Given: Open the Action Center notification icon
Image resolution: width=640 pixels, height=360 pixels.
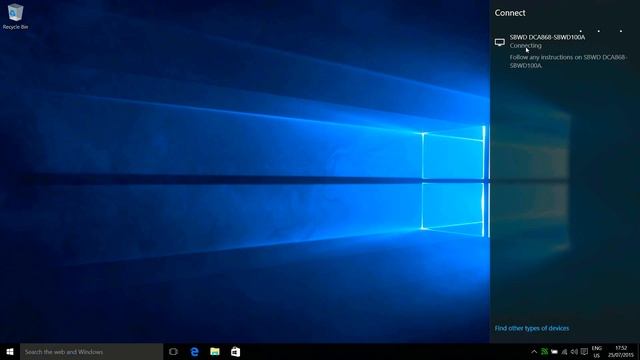Looking at the screenshot, I should pyautogui.click(x=584, y=351).
